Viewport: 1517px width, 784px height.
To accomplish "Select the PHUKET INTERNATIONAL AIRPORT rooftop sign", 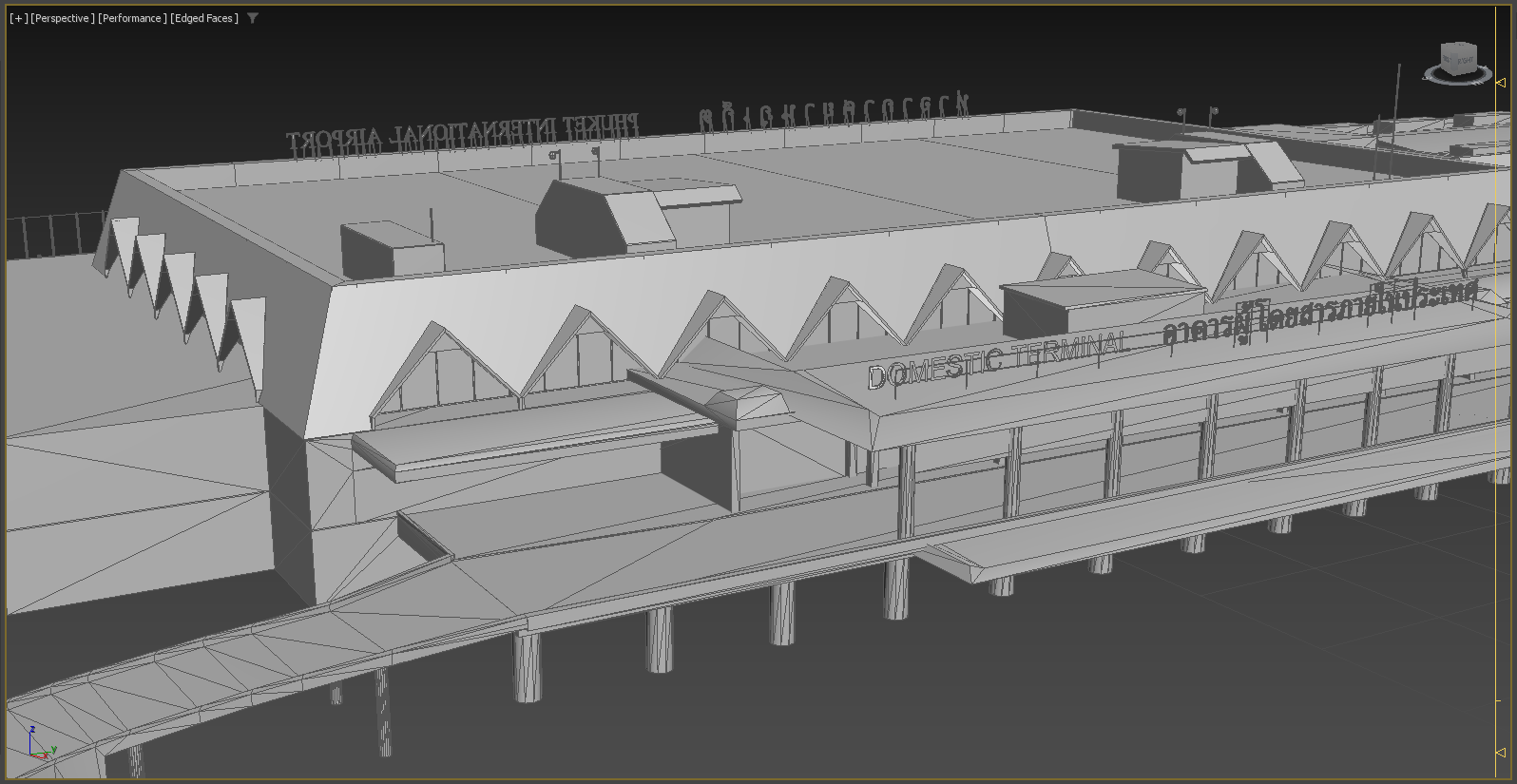I will (x=463, y=134).
